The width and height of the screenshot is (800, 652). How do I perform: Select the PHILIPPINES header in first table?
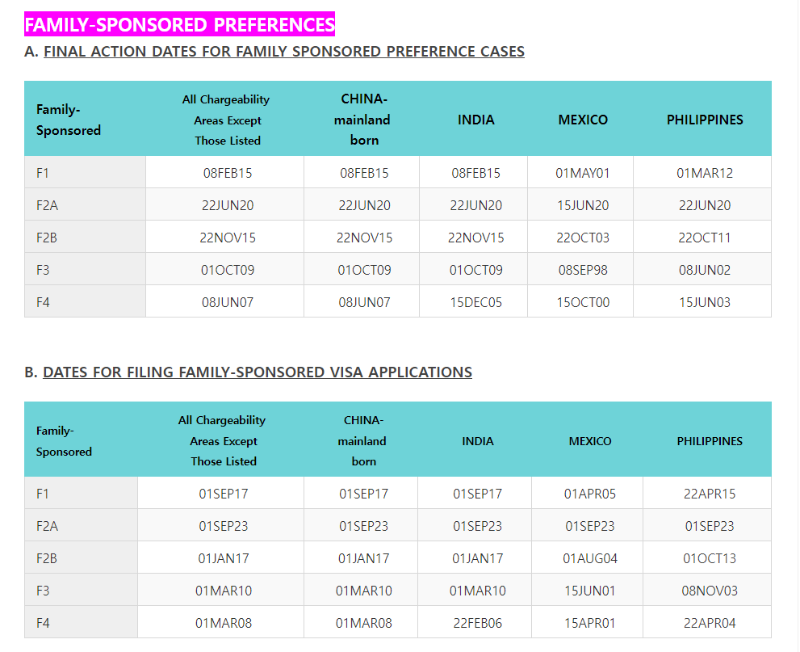pos(705,120)
